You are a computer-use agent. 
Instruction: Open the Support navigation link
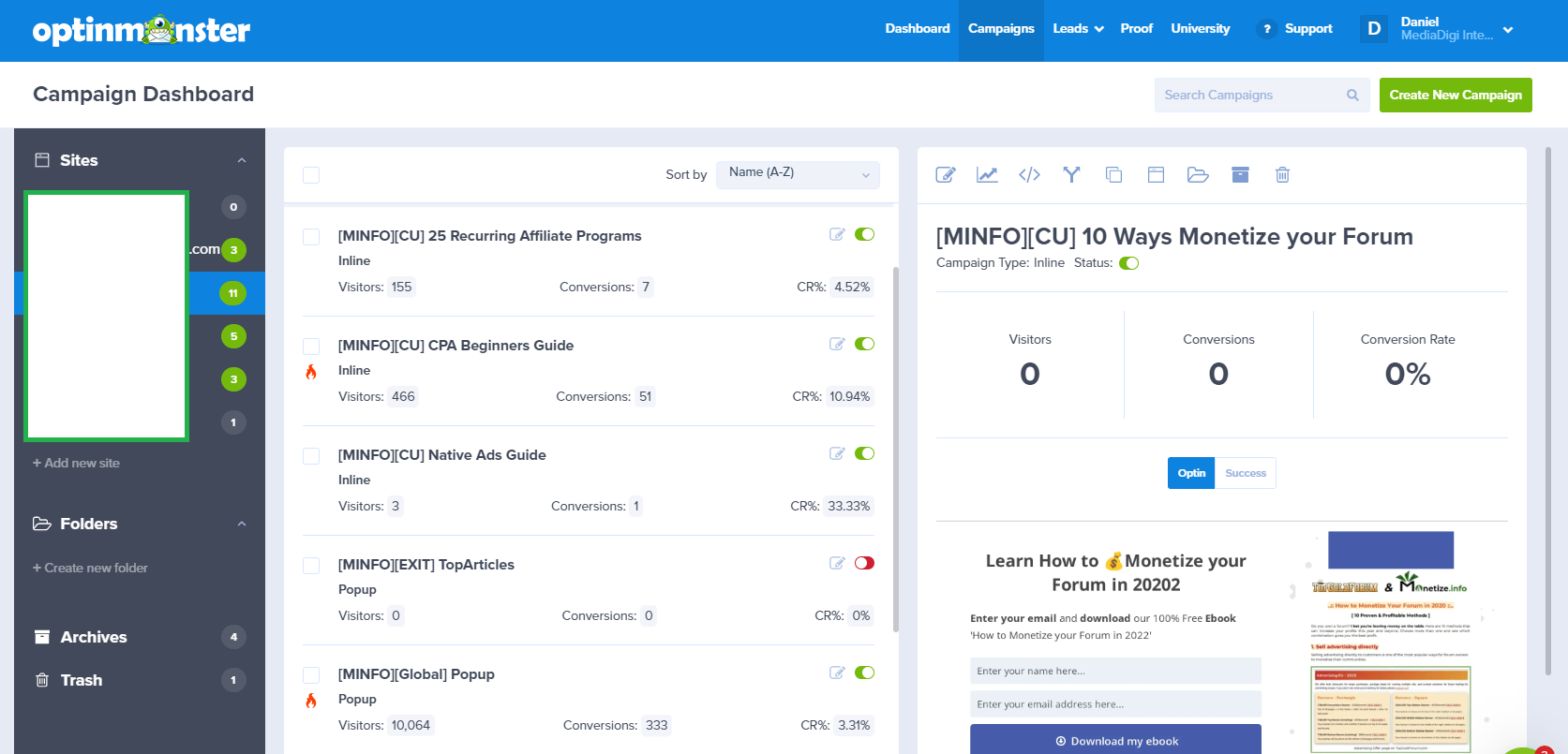point(1308,29)
